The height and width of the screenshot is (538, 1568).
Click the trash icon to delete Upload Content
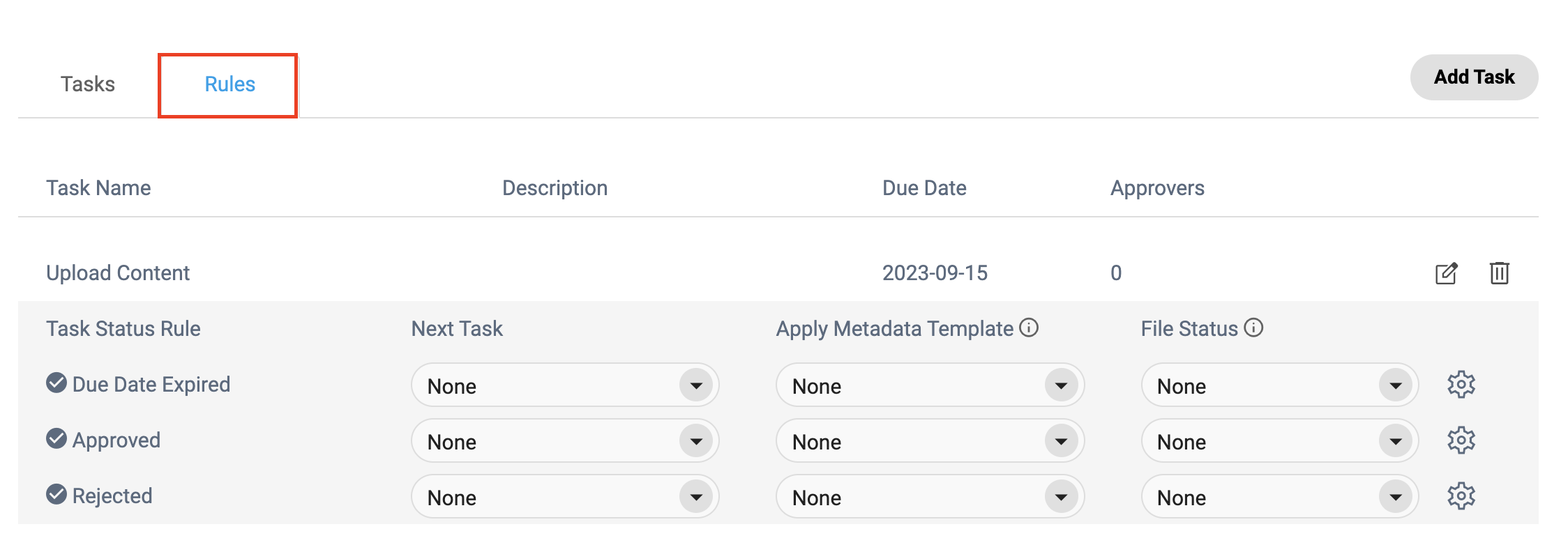tap(1499, 273)
